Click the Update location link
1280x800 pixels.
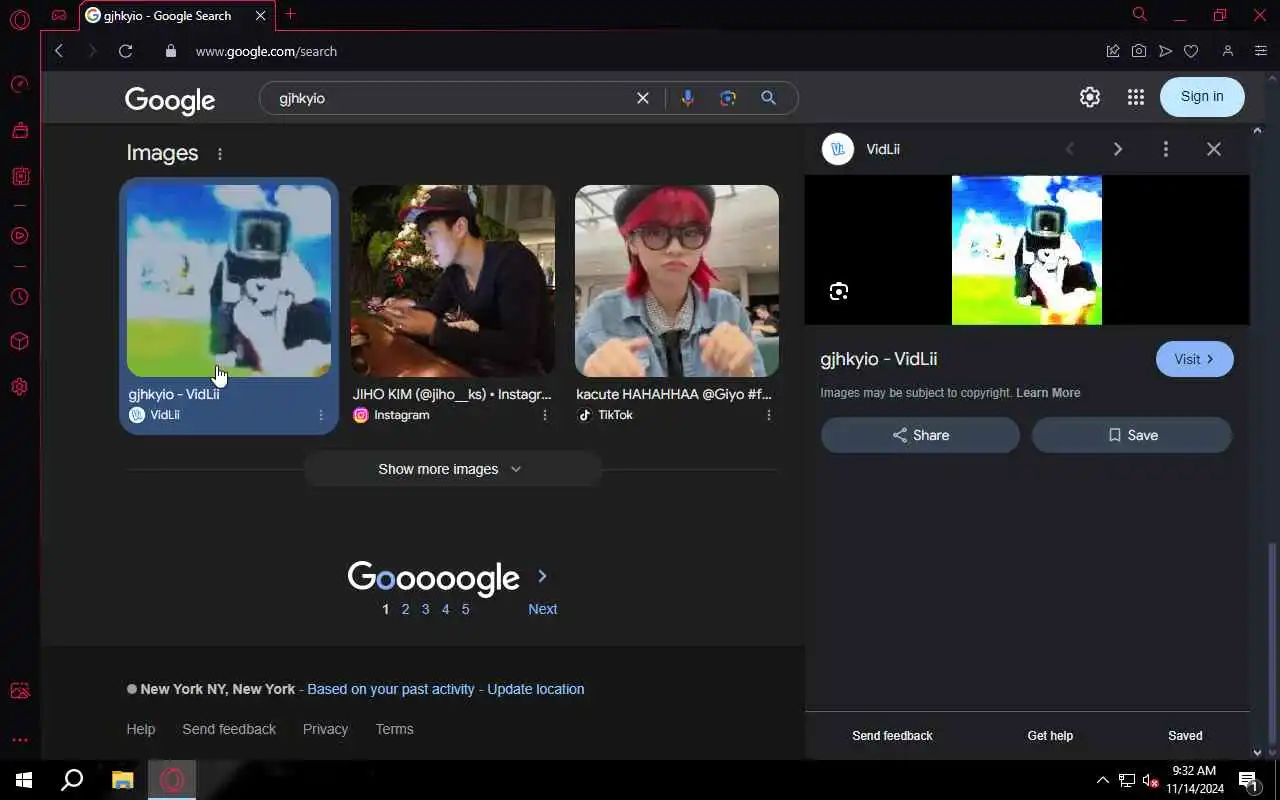536,689
